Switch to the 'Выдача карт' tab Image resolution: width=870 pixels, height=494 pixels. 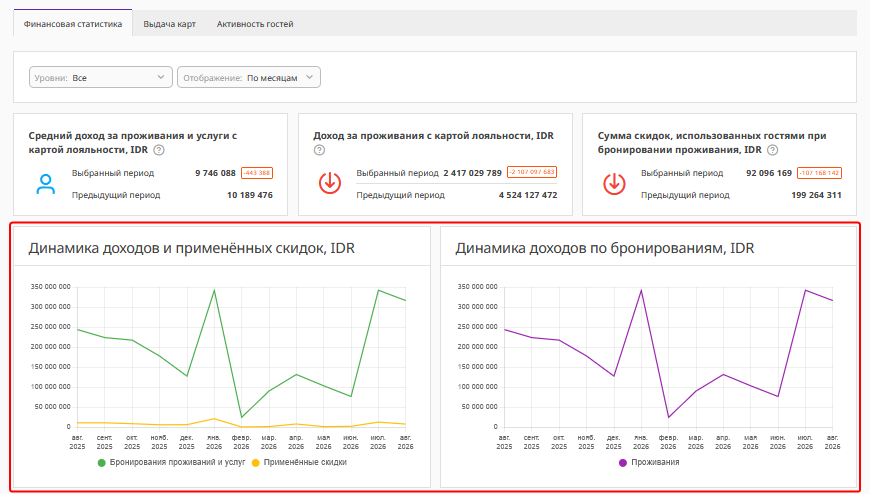169,24
